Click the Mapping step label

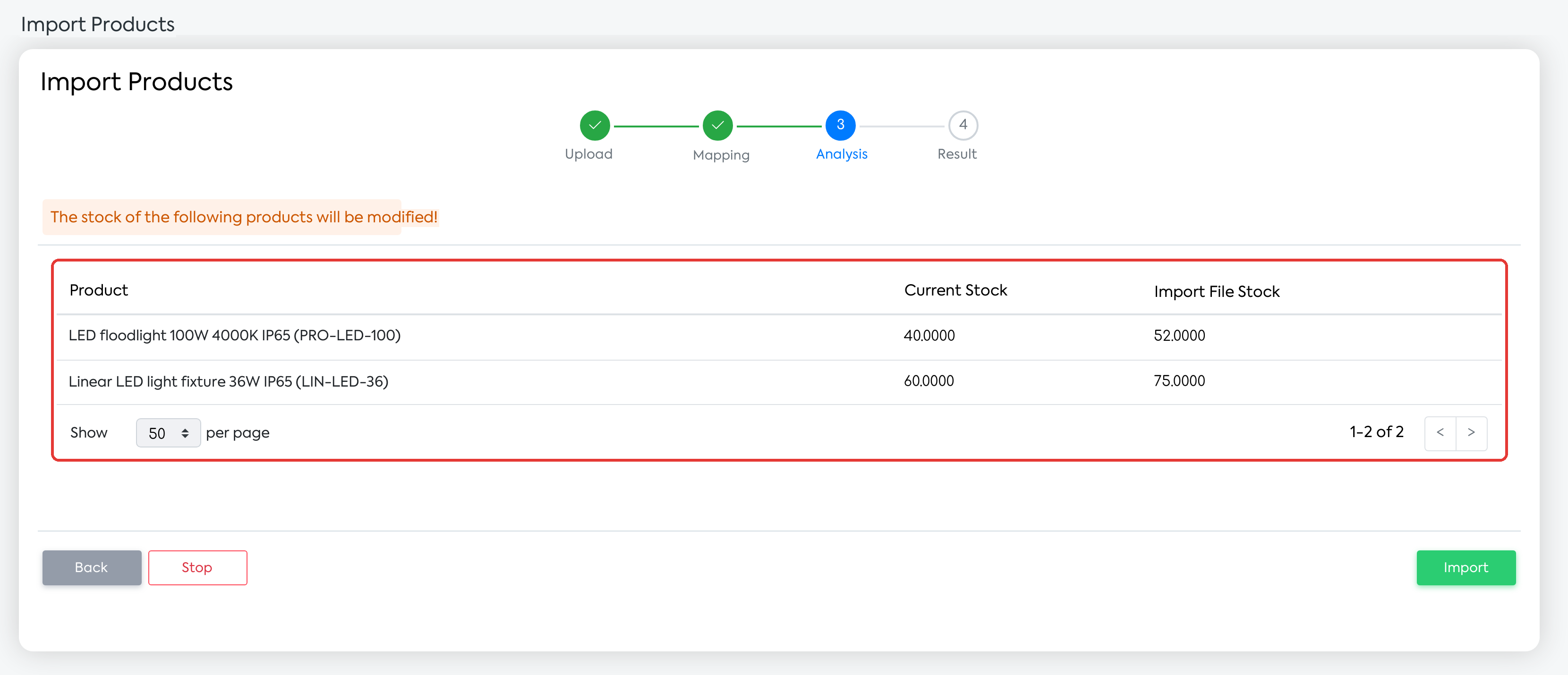tap(721, 155)
